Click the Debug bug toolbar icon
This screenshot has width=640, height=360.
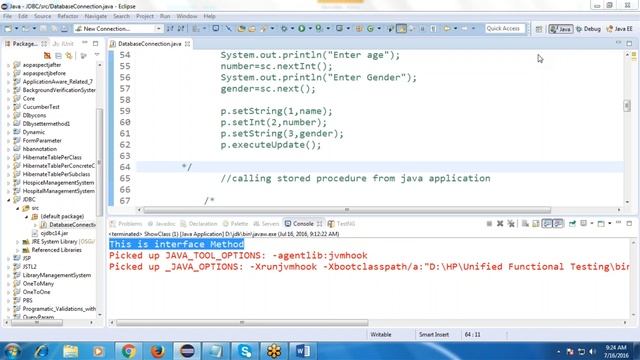284,29
